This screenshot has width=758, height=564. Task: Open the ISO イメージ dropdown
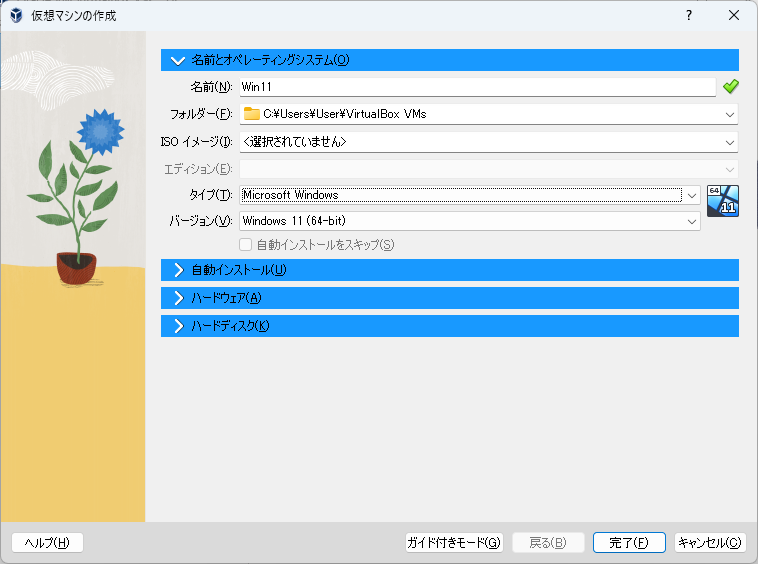pos(729,143)
